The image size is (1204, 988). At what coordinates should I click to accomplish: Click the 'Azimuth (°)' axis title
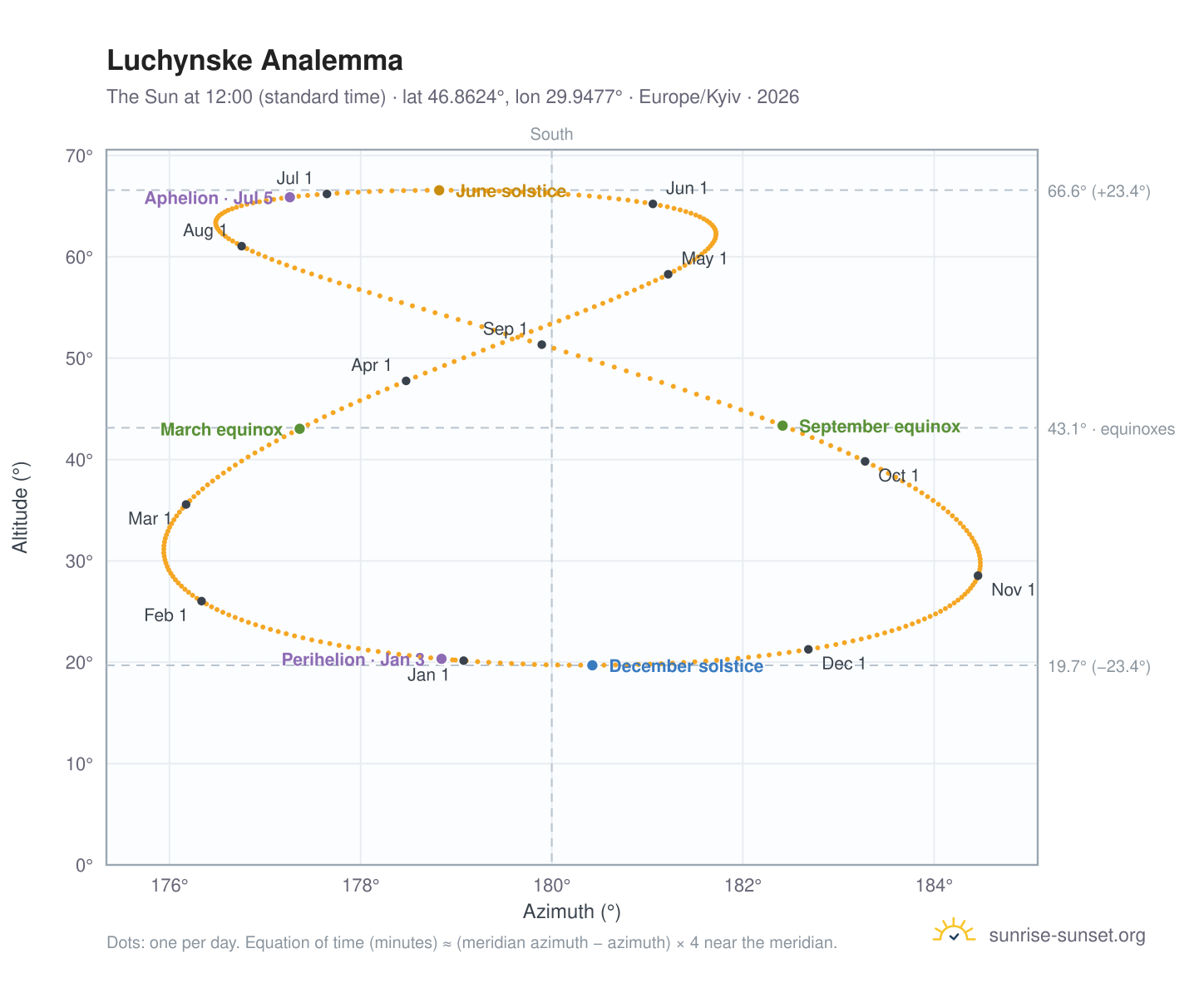[572, 912]
